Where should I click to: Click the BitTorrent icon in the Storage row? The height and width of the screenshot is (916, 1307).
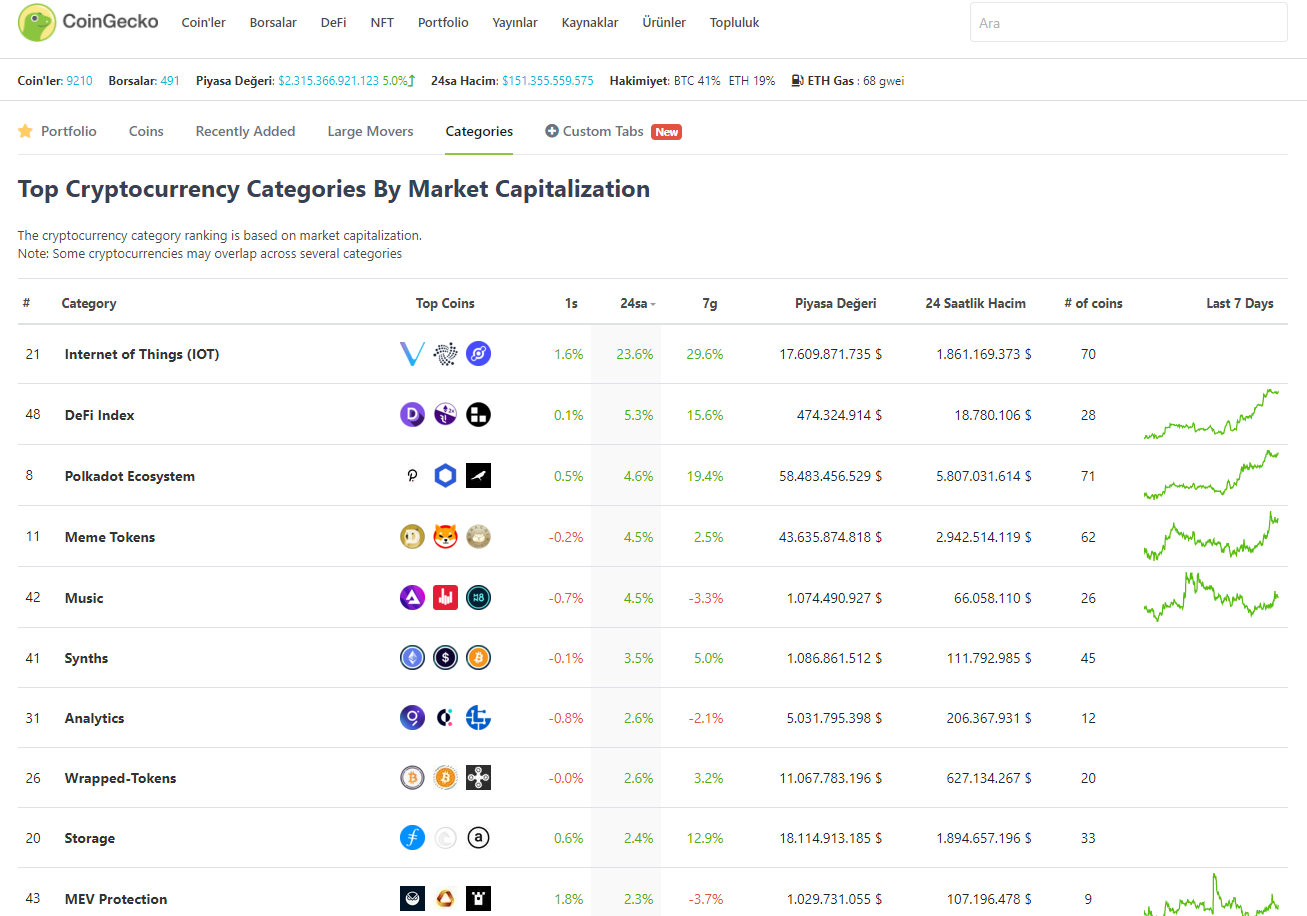445,838
